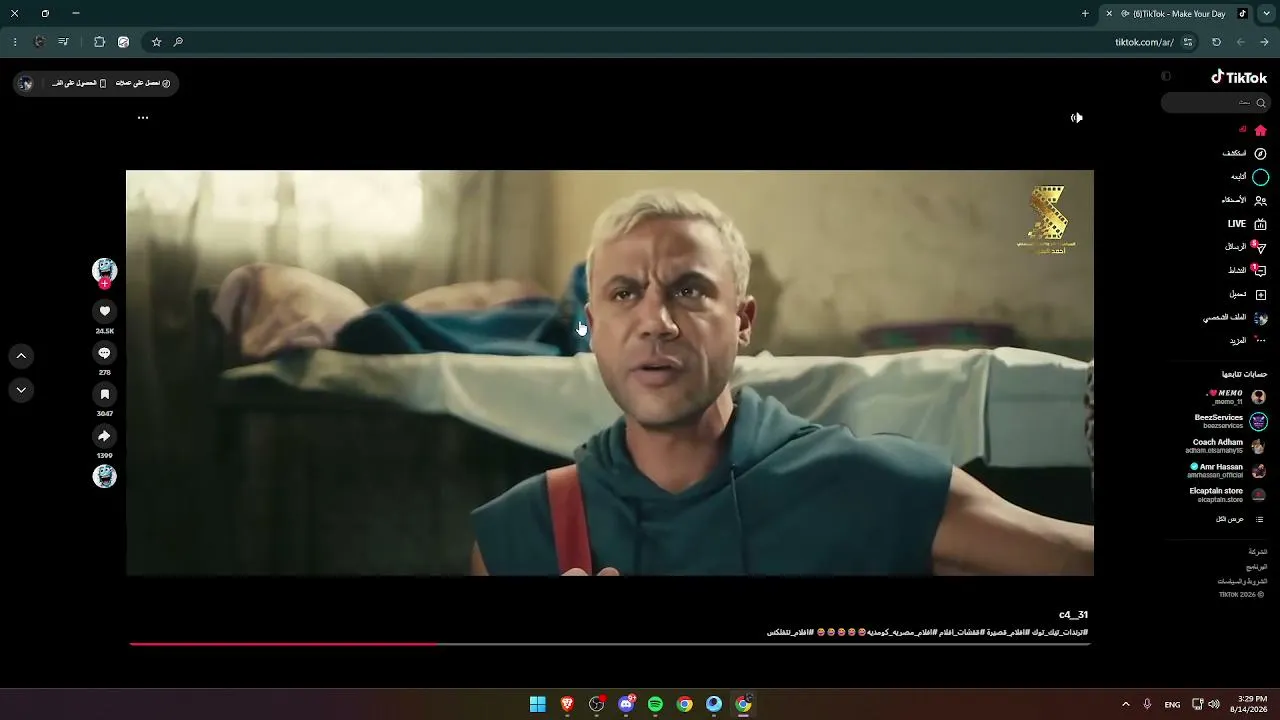Open the creator username c4__31
The height and width of the screenshot is (720, 1280).
click(1073, 615)
